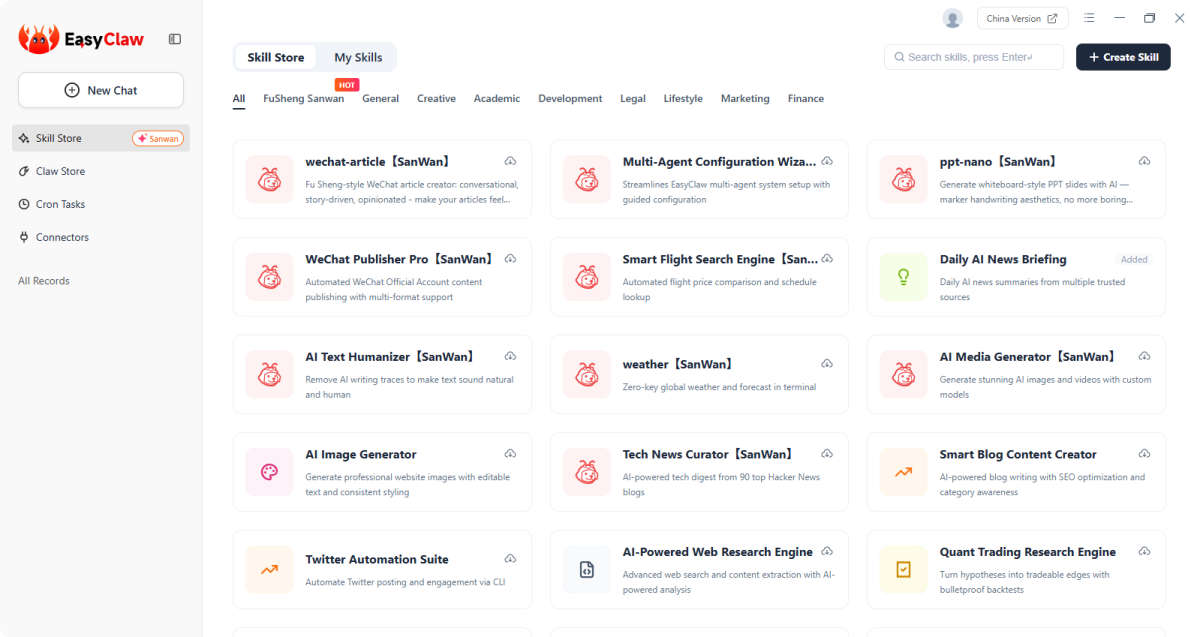The width and height of the screenshot is (1200, 637).
Task: Open China Version external link
Action: 1022,18
